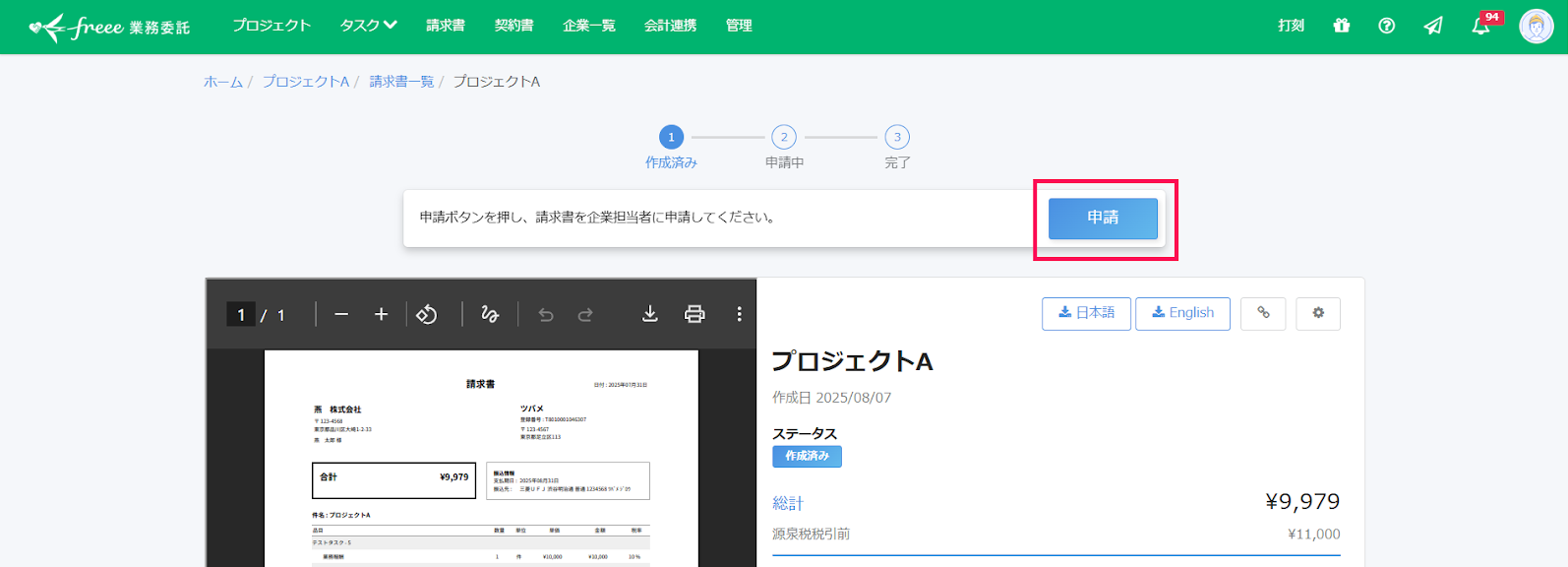1568x567 pixels.
Task: Open the help question mark icon
Action: [x=1387, y=26]
